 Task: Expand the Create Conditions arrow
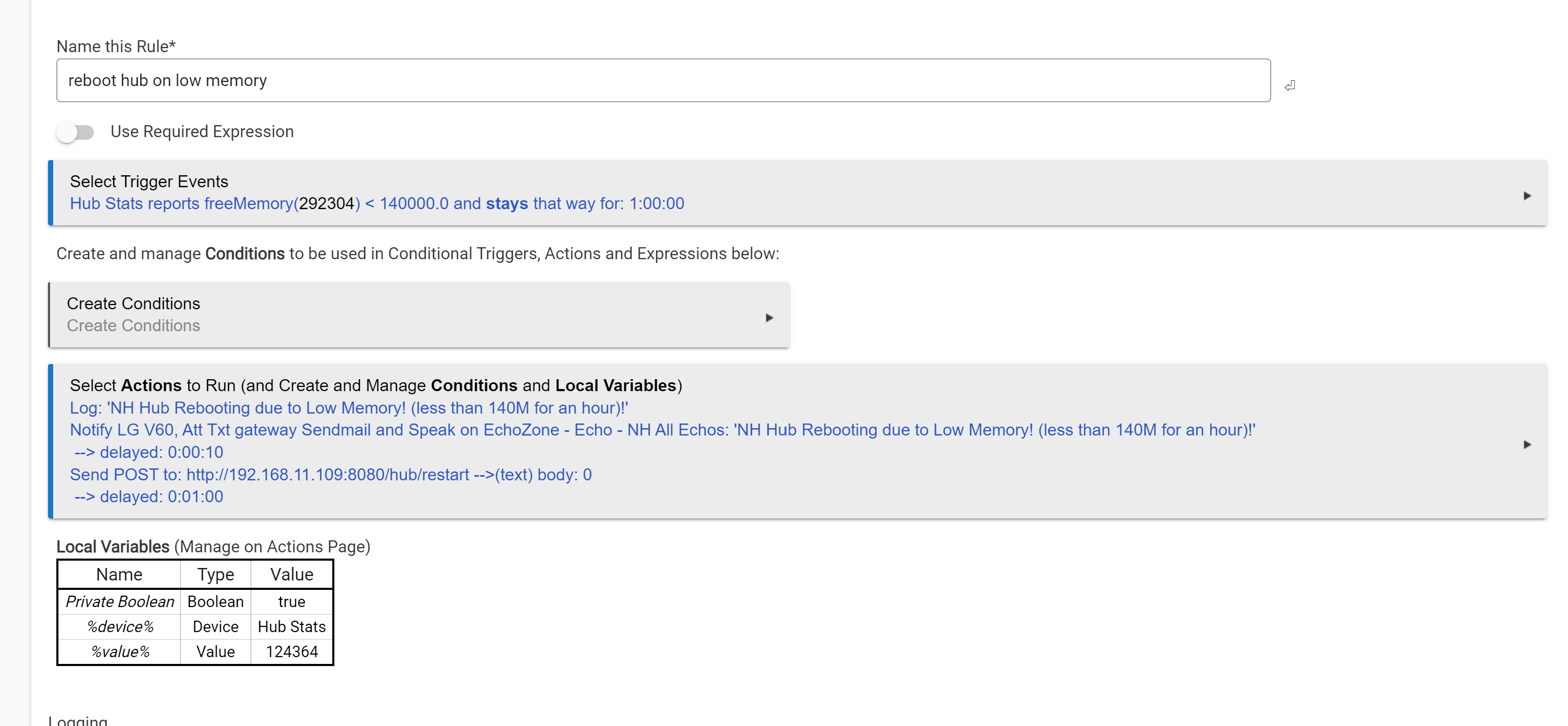coord(769,318)
